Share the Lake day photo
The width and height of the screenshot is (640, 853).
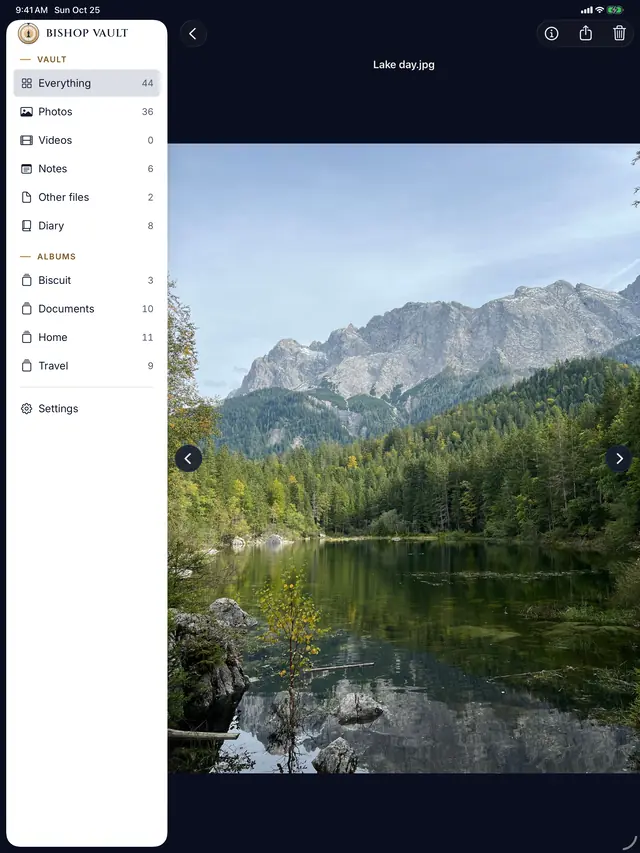(x=586, y=34)
